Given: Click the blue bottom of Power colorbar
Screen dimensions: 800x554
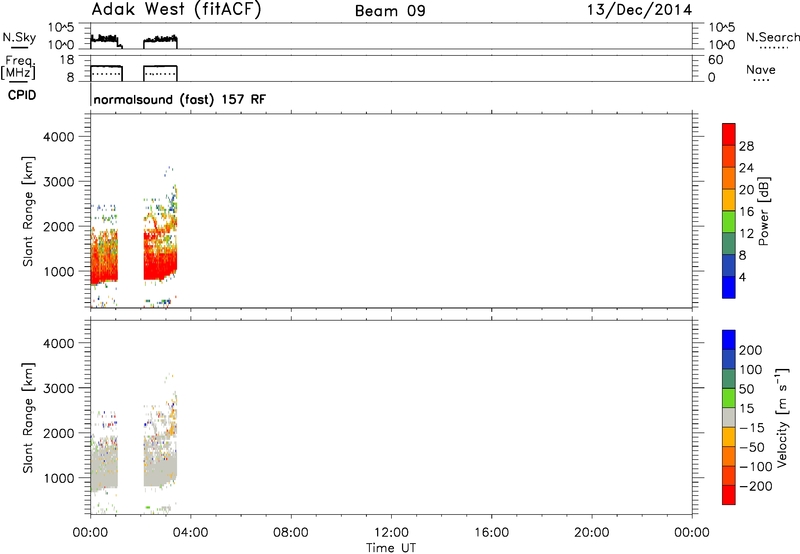Looking at the screenshot, I should (x=729, y=287).
